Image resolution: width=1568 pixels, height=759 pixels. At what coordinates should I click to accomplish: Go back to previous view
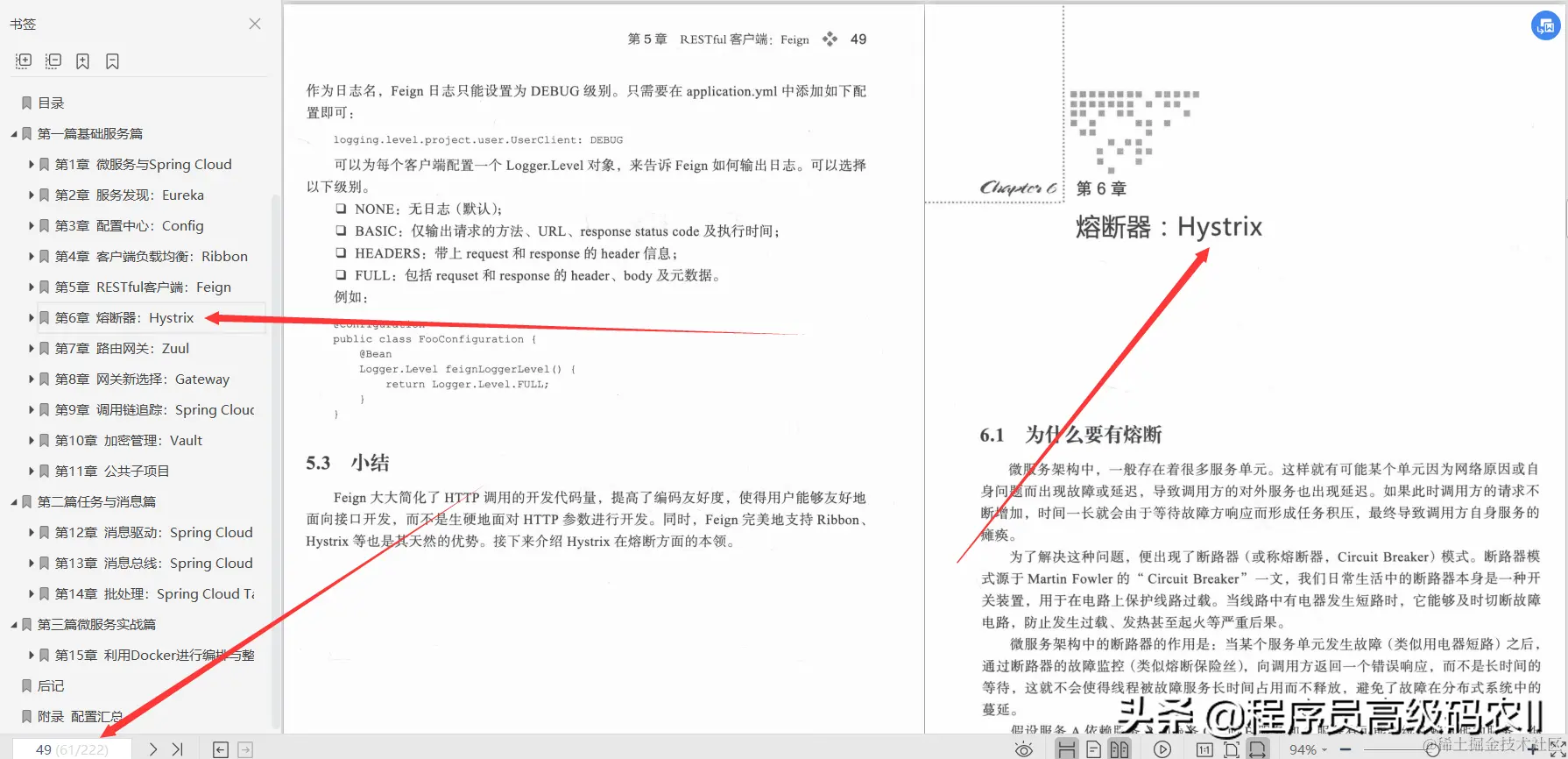221,749
